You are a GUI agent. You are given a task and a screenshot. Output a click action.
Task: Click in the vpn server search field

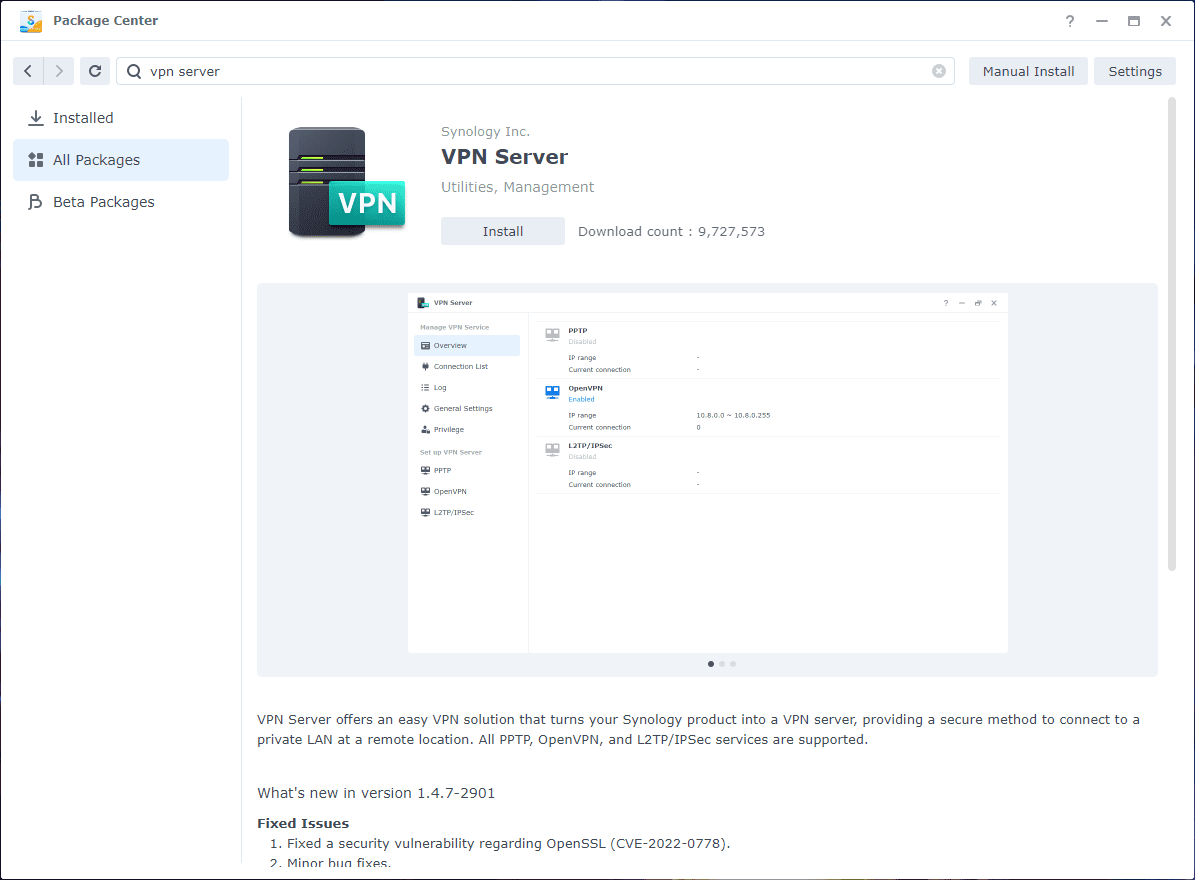[535, 71]
